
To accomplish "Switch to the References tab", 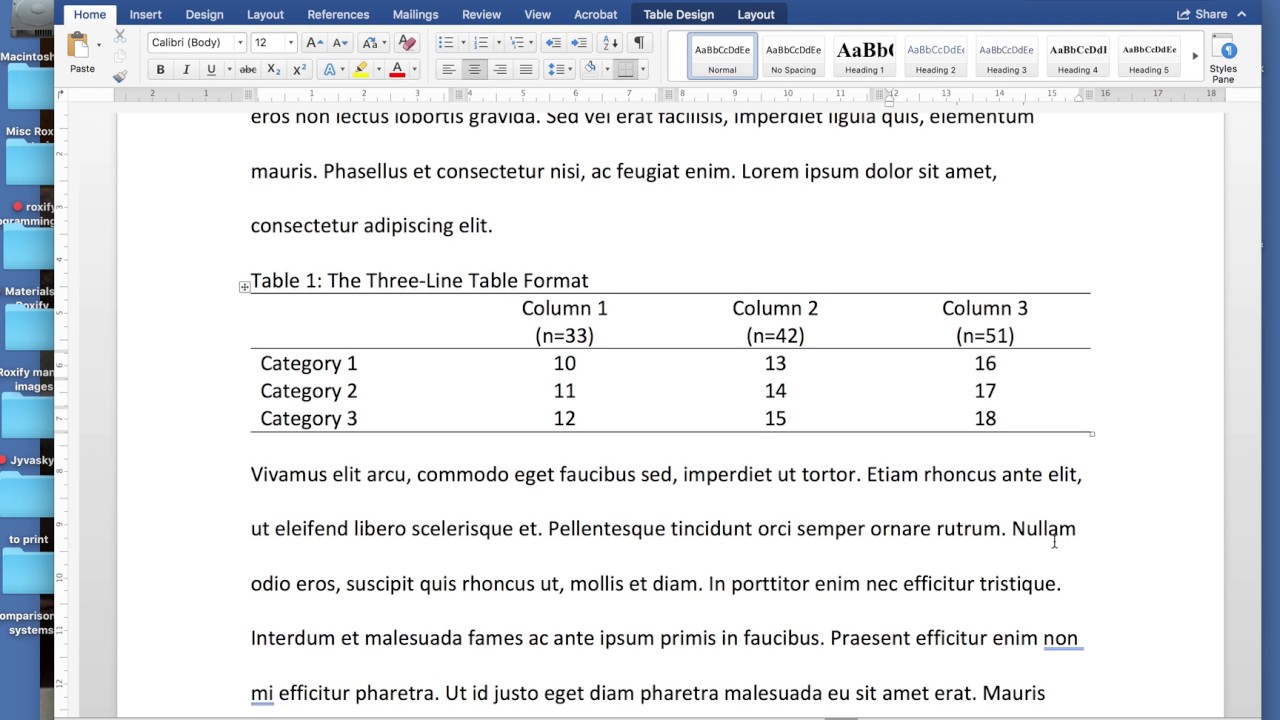I will pos(338,14).
